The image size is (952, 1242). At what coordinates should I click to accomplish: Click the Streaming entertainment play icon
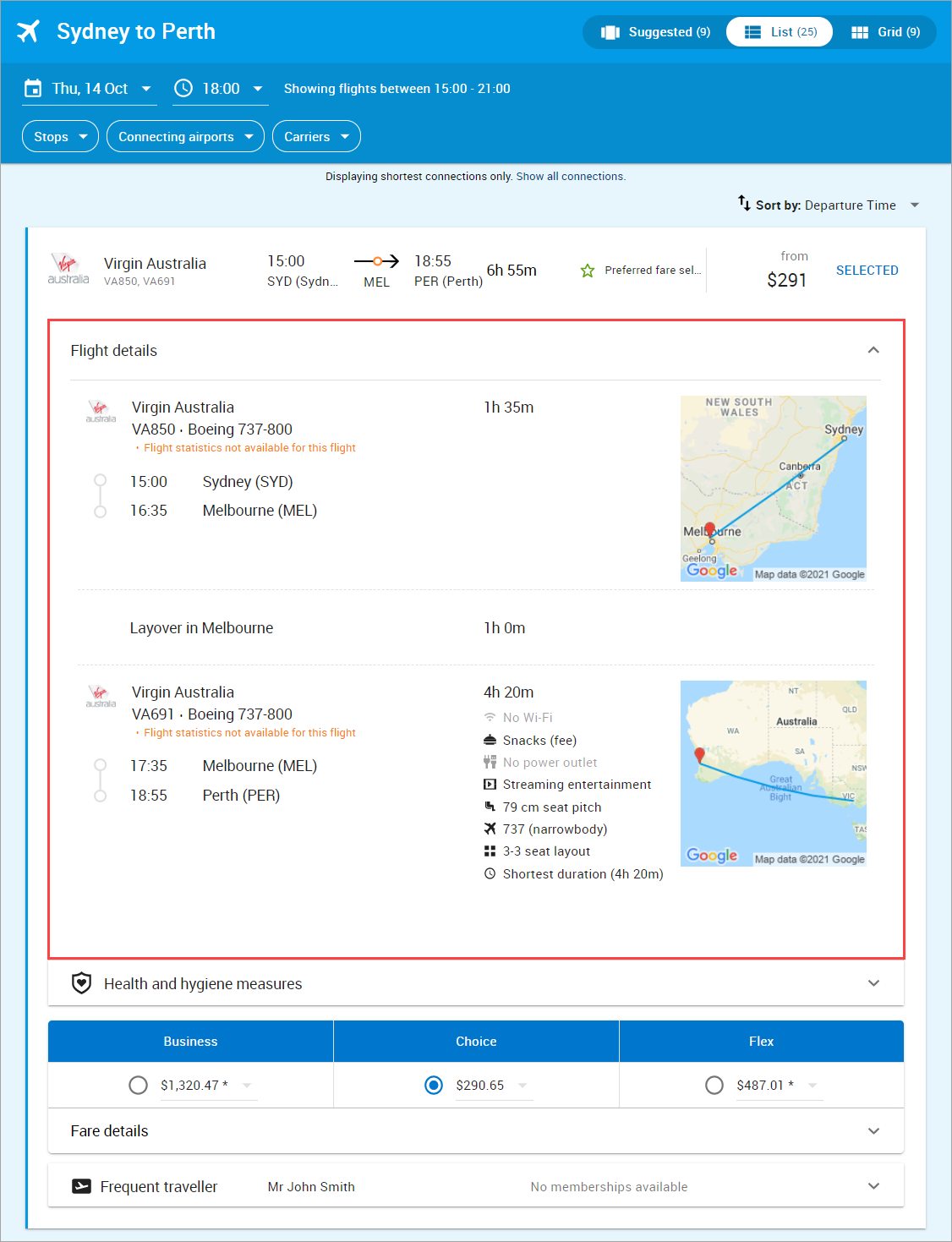pos(490,785)
